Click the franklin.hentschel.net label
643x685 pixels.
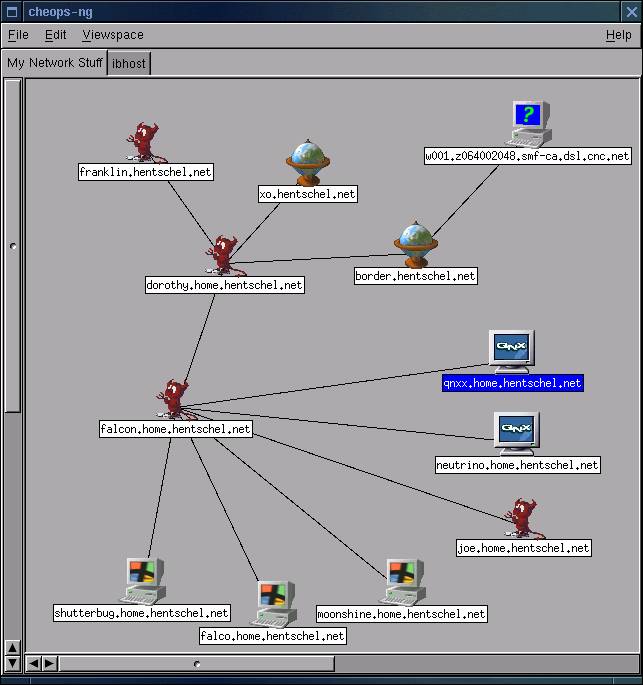pyautogui.click(x=146, y=172)
